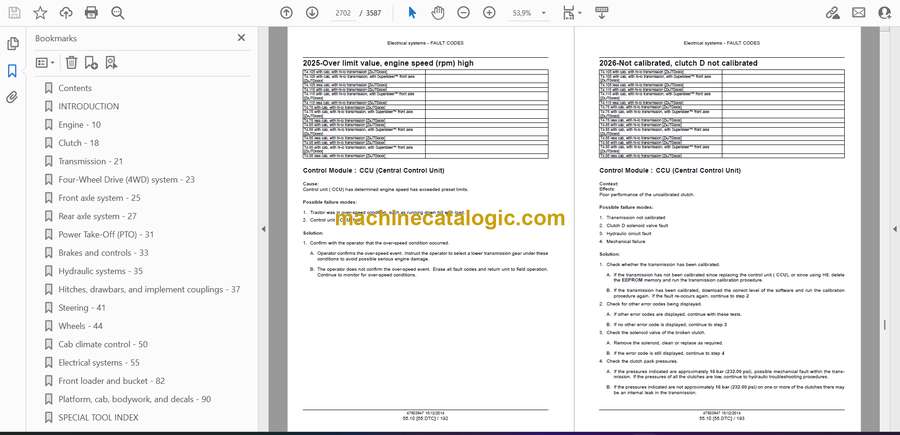Find the current bookmark icon

(x=111, y=63)
